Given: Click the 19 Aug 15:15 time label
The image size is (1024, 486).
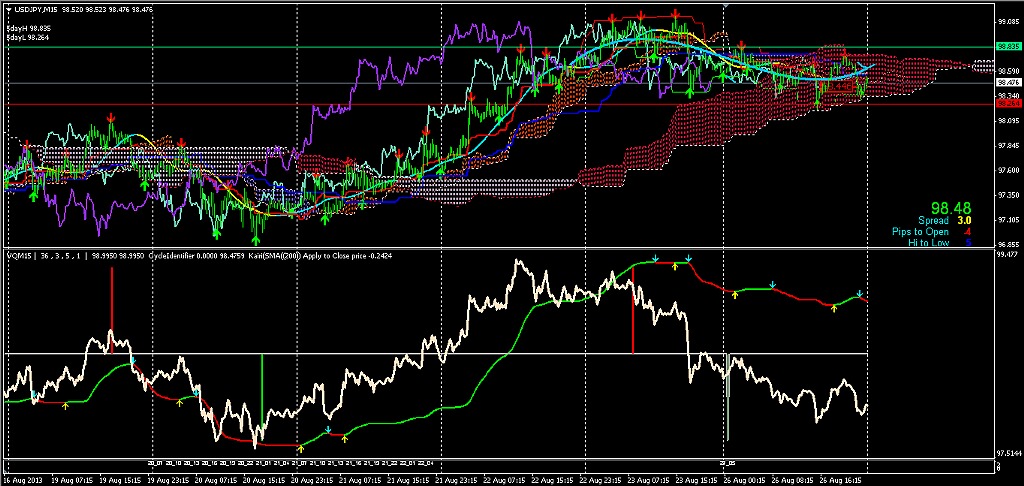Looking at the screenshot, I should [122, 481].
